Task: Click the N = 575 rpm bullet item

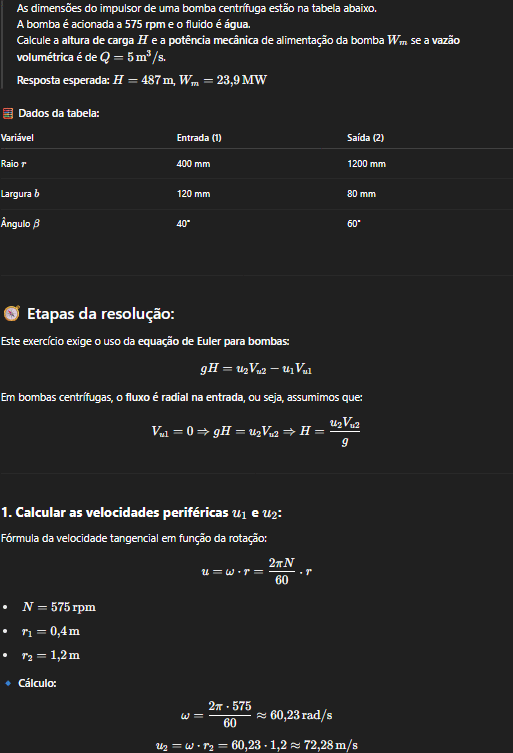Action: (x=59, y=607)
